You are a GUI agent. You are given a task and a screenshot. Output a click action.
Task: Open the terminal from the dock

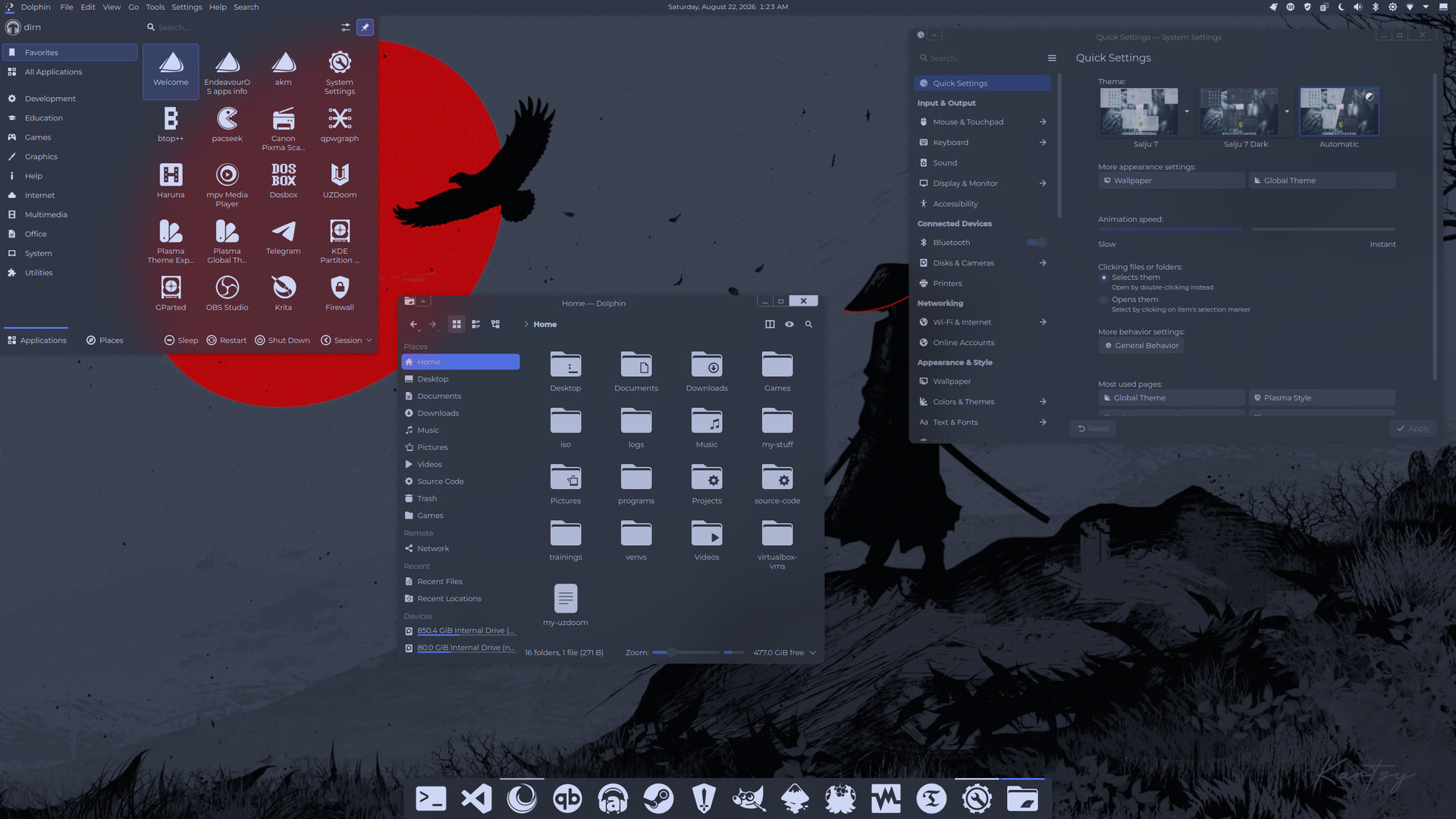(431, 799)
